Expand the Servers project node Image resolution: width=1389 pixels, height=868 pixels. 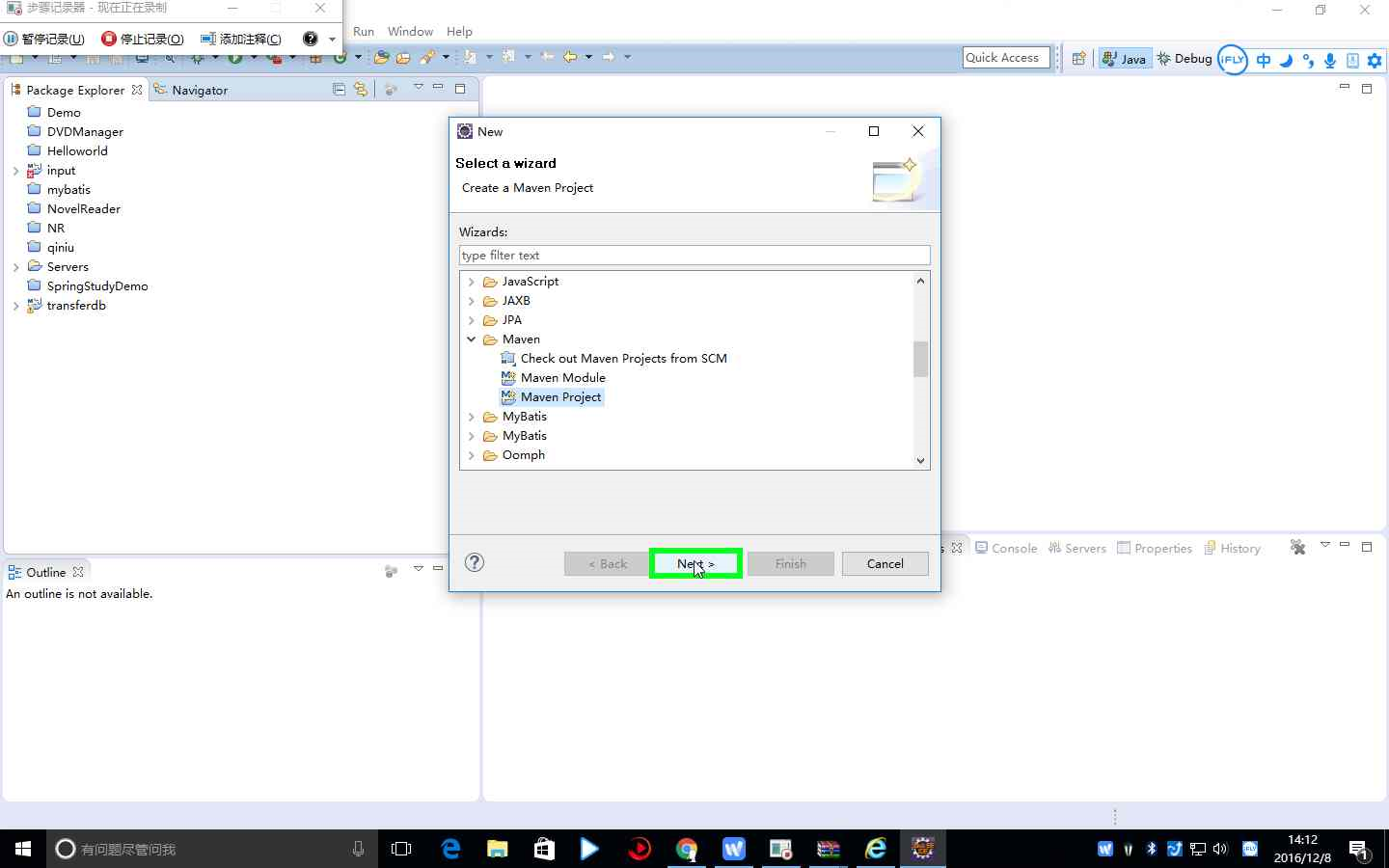pos(15,267)
